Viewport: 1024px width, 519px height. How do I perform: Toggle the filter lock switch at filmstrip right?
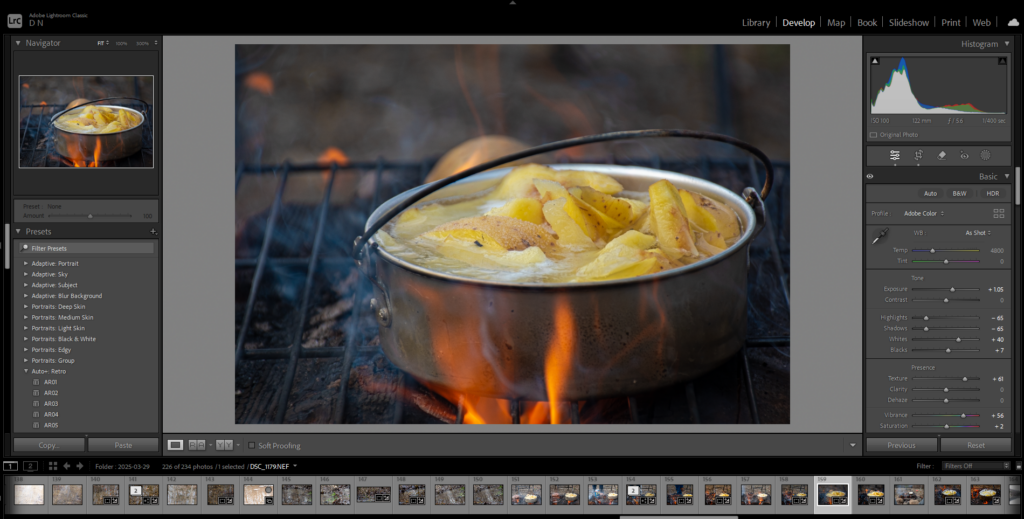click(1018, 466)
